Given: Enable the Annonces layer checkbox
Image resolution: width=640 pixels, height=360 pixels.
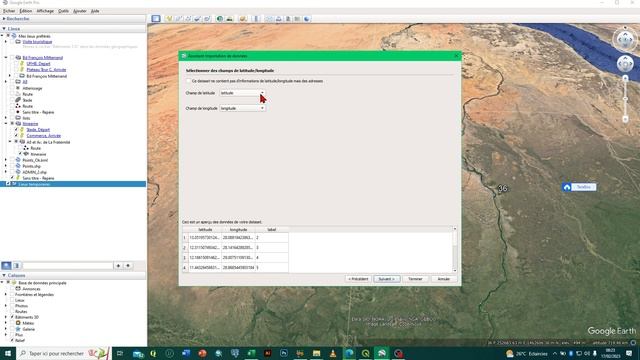Looking at the screenshot, I should pos(12,289).
